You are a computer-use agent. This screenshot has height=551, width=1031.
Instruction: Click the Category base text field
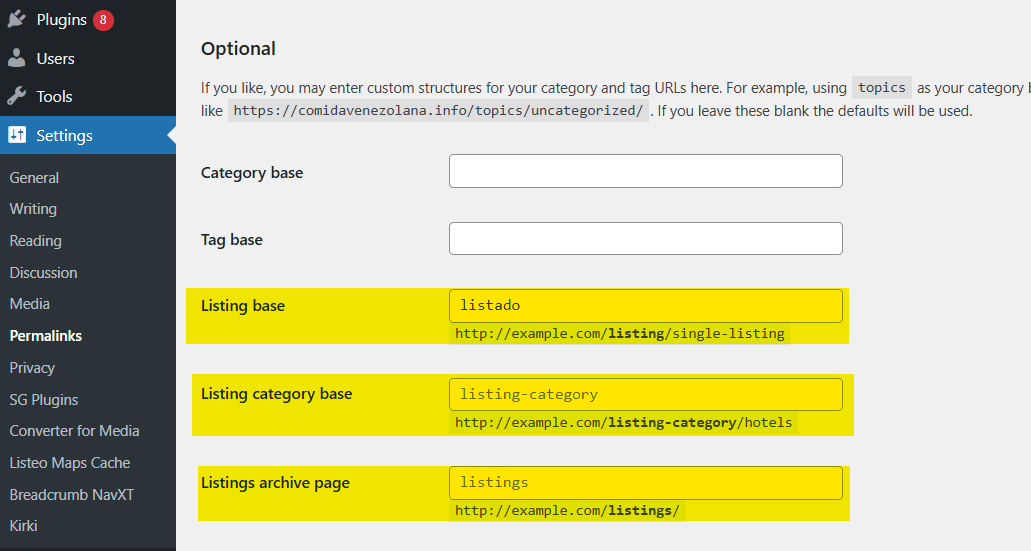tap(645, 171)
